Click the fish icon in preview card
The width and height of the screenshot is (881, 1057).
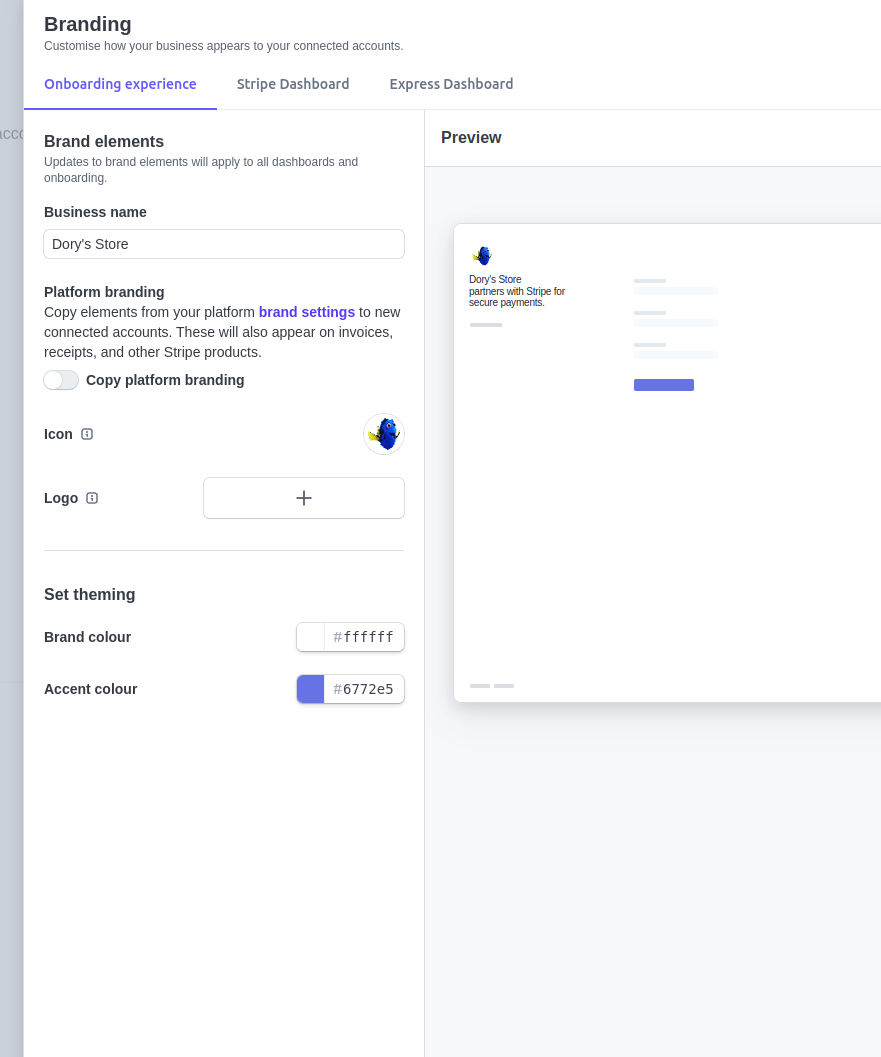(483, 255)
